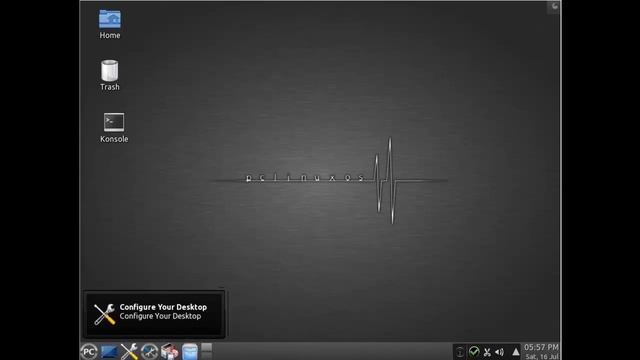Open the desktop toolbox in corner
This screenshot has width=640, height=360.
(554, 6)
